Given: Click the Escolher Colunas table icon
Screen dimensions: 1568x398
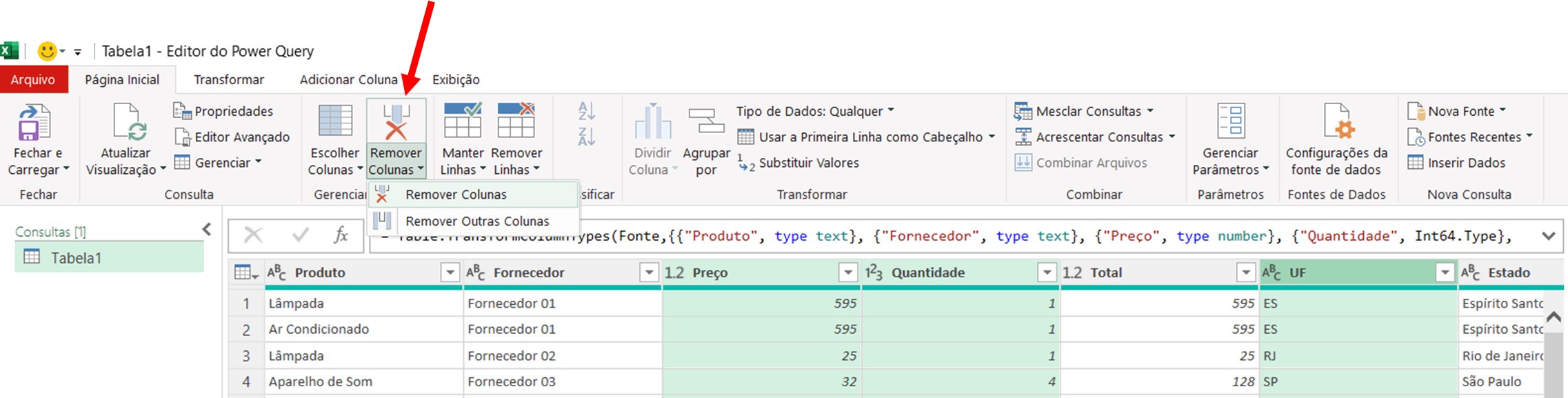Looking at the screenshot, I should (x=335, y=121).
